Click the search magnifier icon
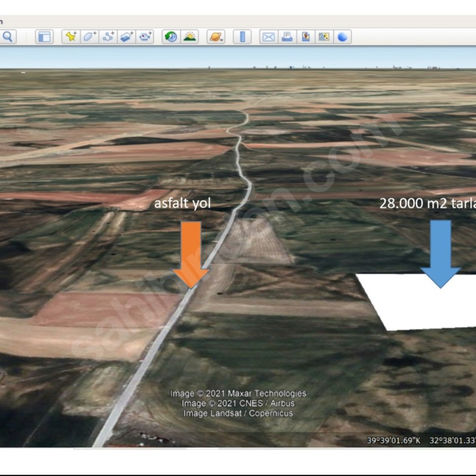The width and height of the screenshot is (476, 476). point(8,37)
